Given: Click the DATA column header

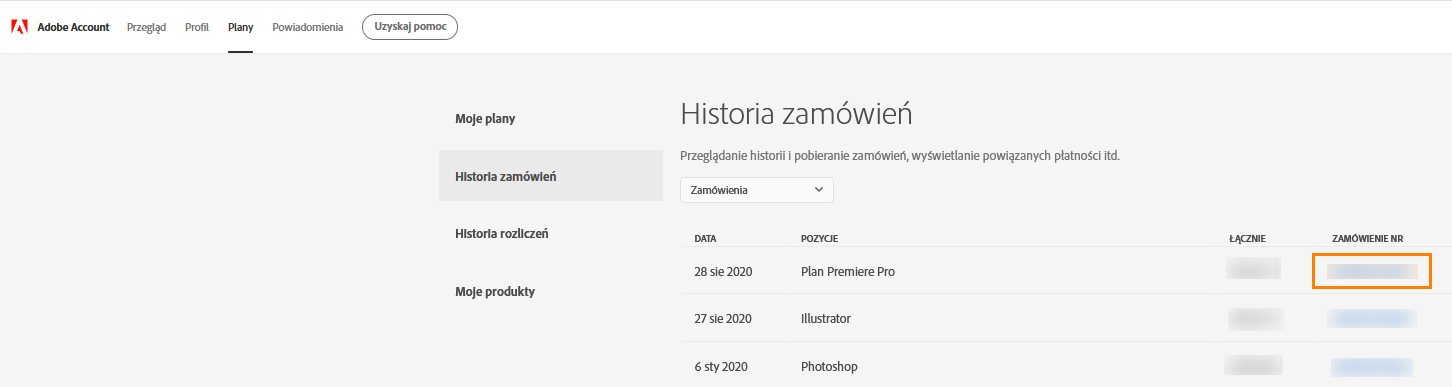Looking at the screenshot, I should (x=705, y=239).
